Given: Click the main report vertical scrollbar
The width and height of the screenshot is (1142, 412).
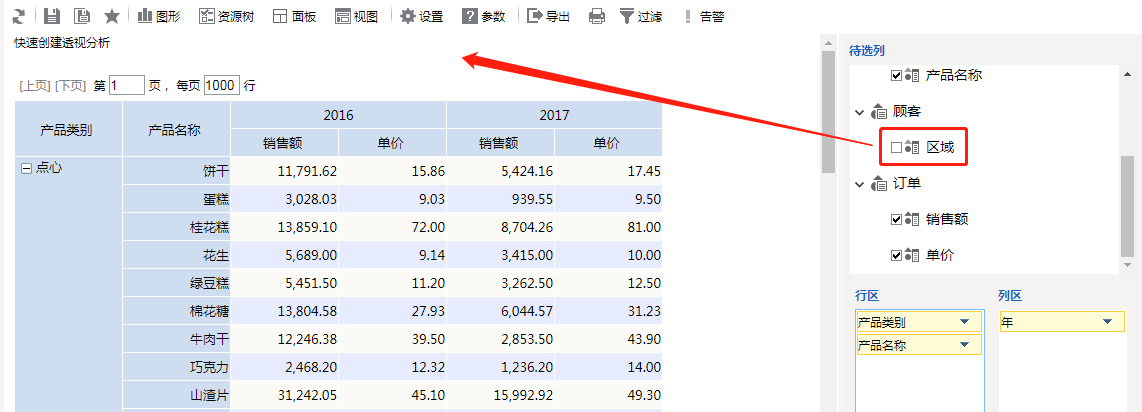Looking at the screenshot, I should tap(828, 112).
